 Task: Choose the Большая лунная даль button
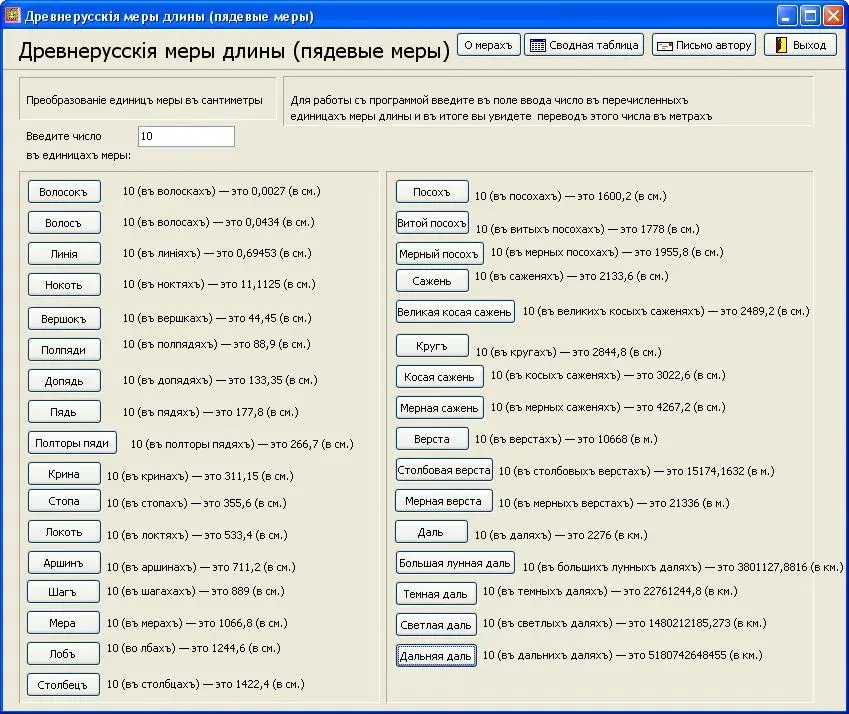(x=455, y=562)
